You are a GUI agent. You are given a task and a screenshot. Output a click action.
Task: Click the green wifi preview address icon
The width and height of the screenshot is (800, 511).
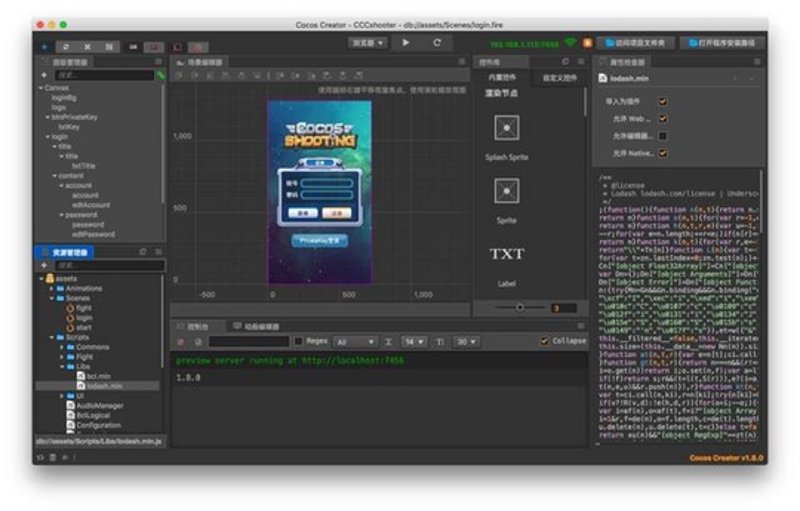coord(570,43)
